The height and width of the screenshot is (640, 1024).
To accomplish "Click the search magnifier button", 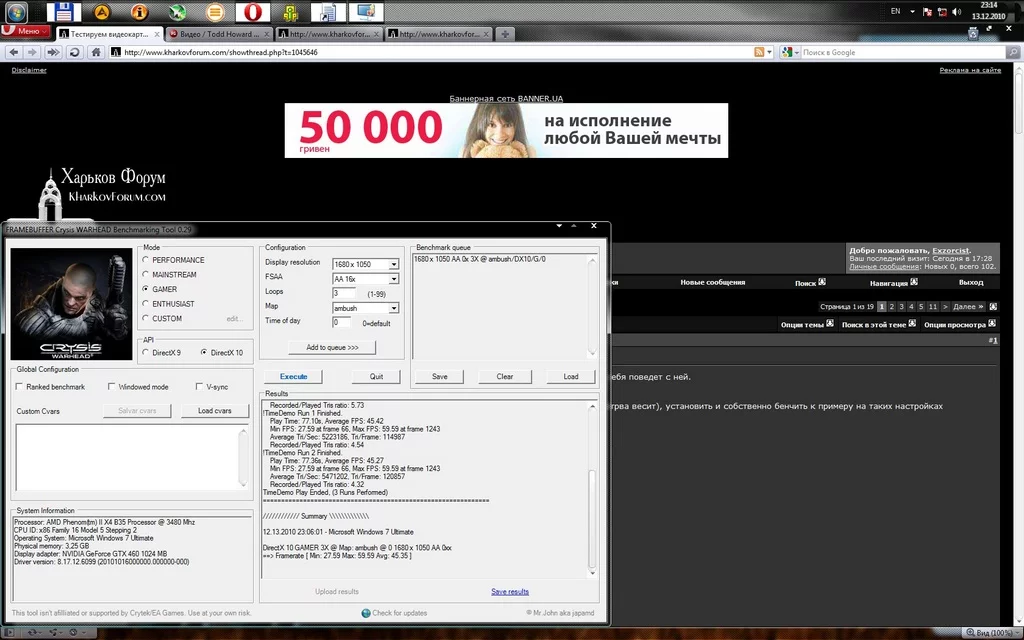I will pyautogui.click(x=1013, y=52).
